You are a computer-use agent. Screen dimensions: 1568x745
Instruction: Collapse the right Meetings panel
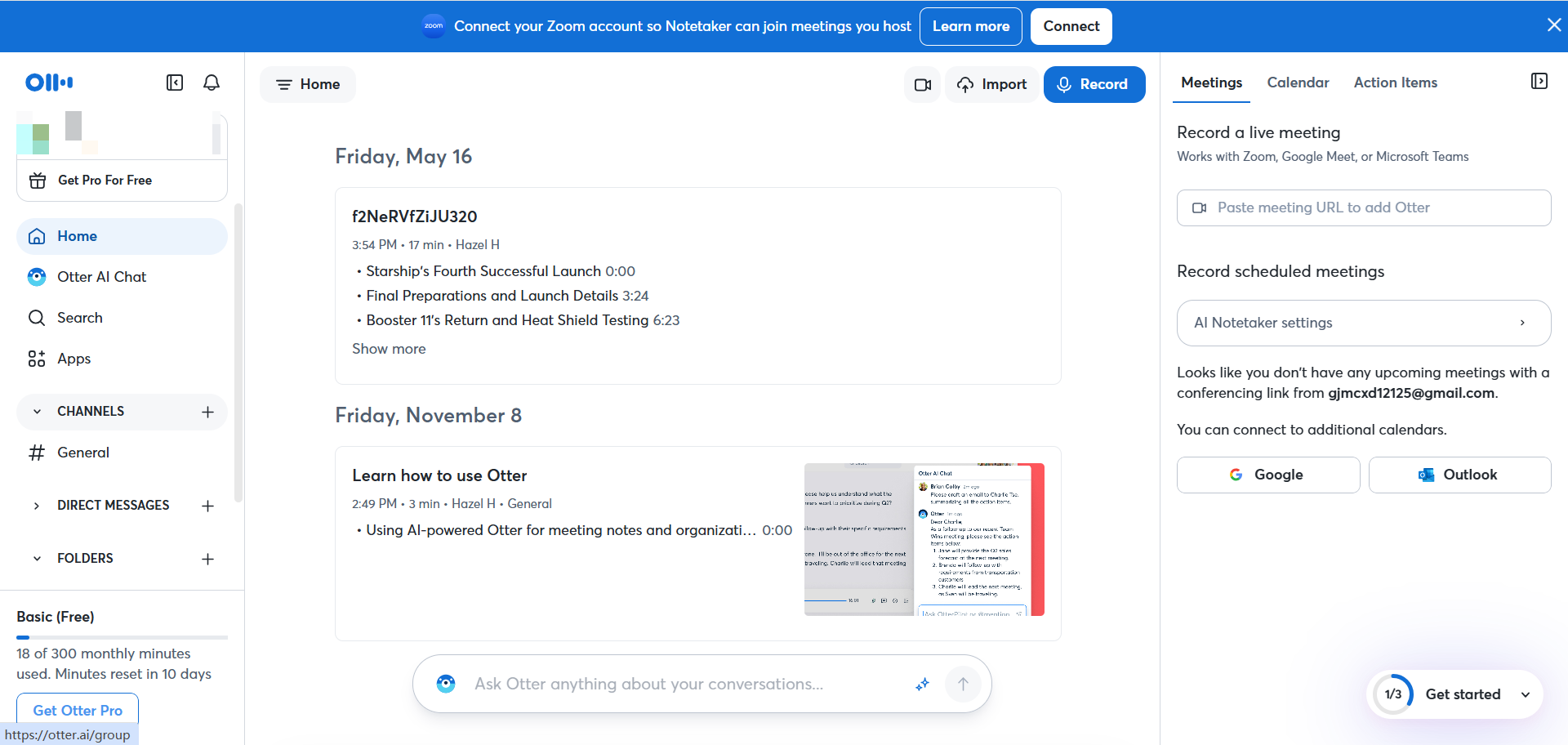tap(1540, 81)
